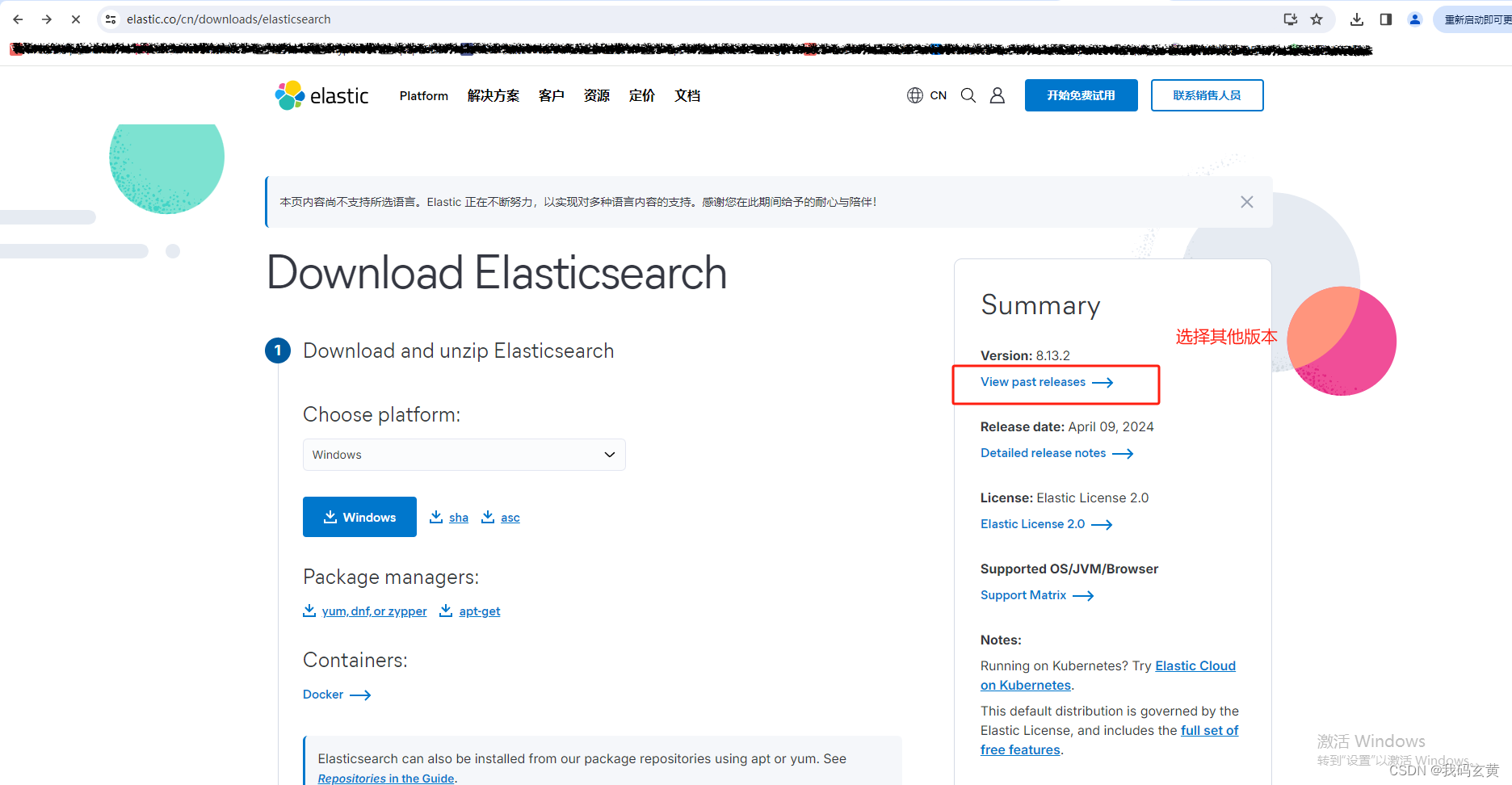Toggle the browser side panel icon
1512x785 pixels.
pos(1386,19)
